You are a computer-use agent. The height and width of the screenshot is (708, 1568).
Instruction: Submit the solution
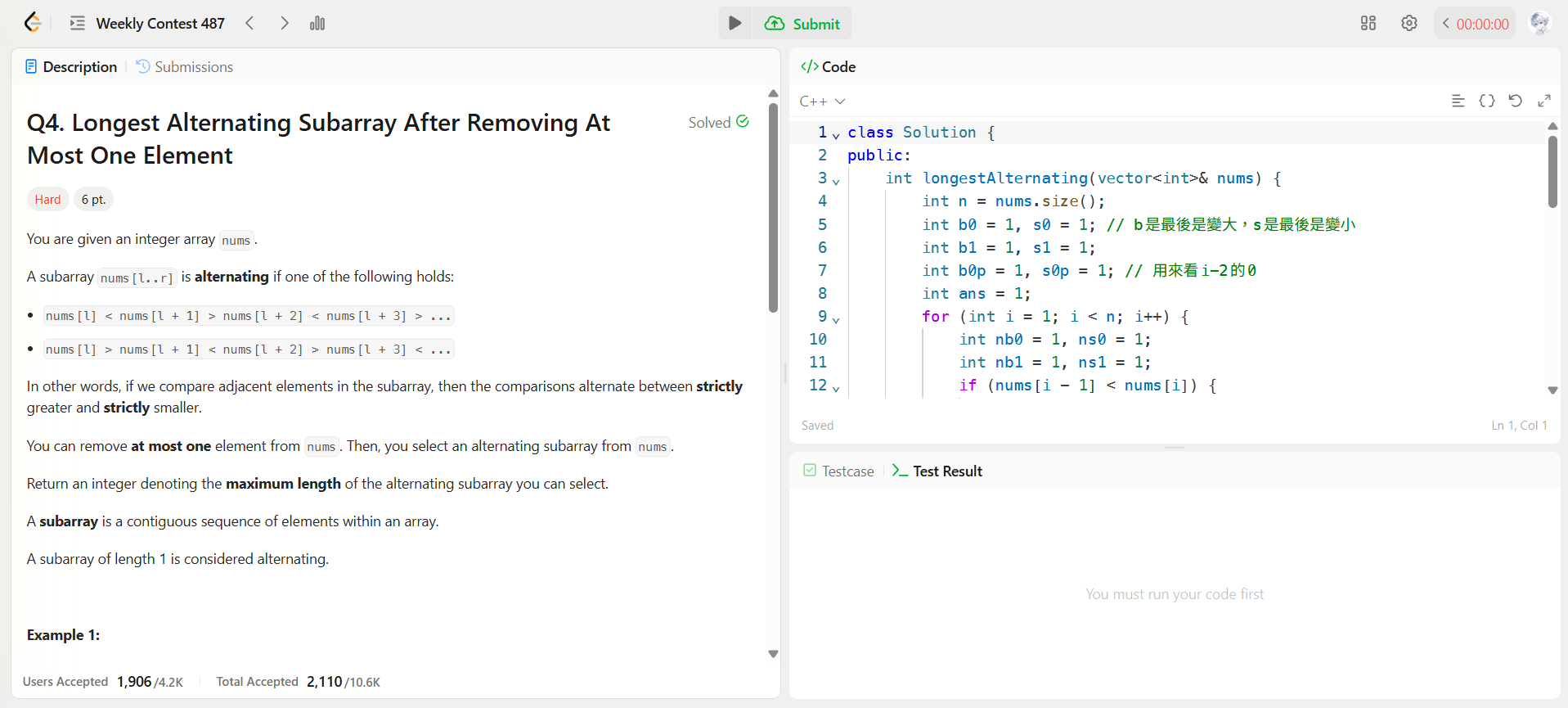click(802, 24)
